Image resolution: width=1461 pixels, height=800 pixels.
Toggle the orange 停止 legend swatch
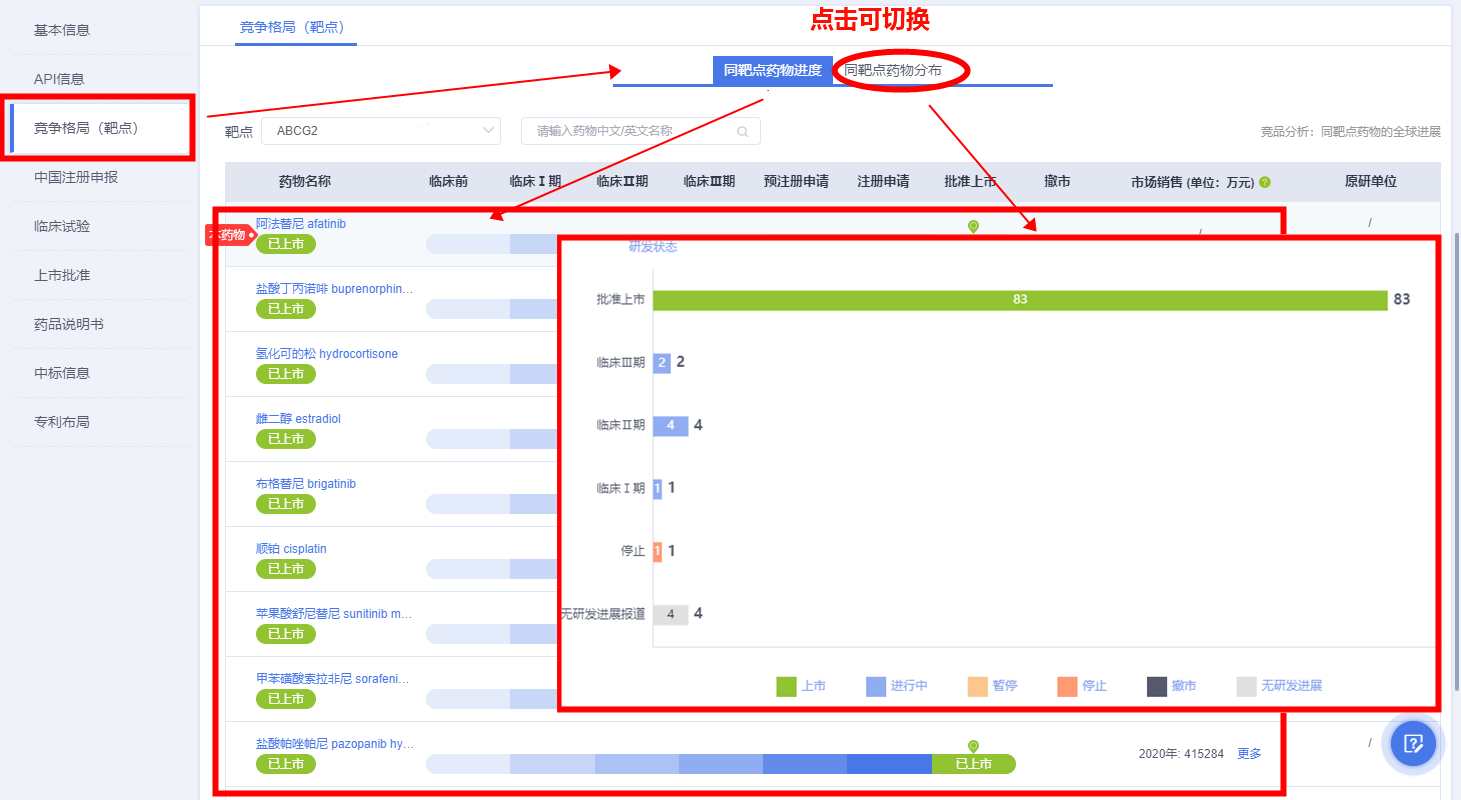(1067, 686)
